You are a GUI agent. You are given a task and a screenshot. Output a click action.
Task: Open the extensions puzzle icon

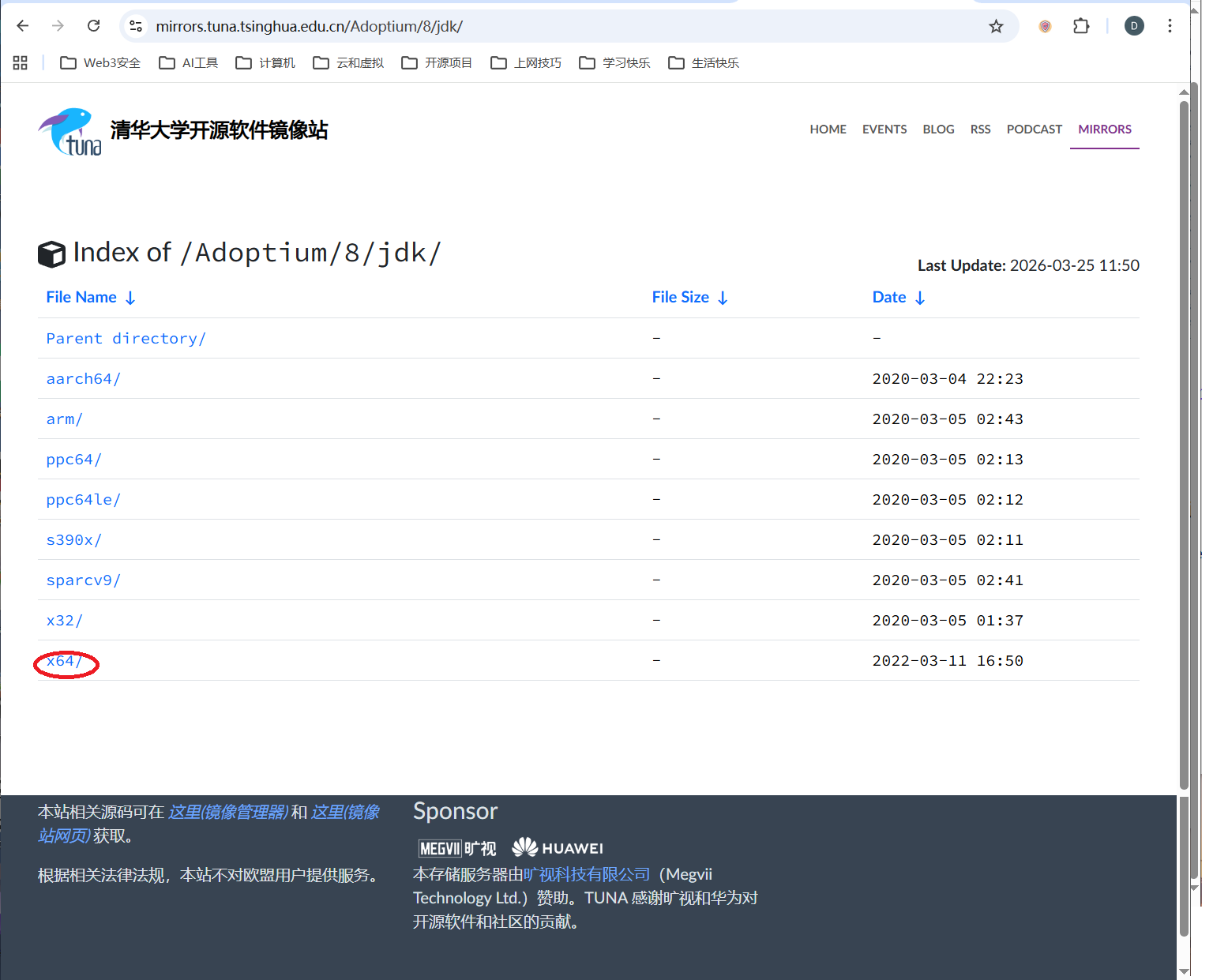(1081, 26)
